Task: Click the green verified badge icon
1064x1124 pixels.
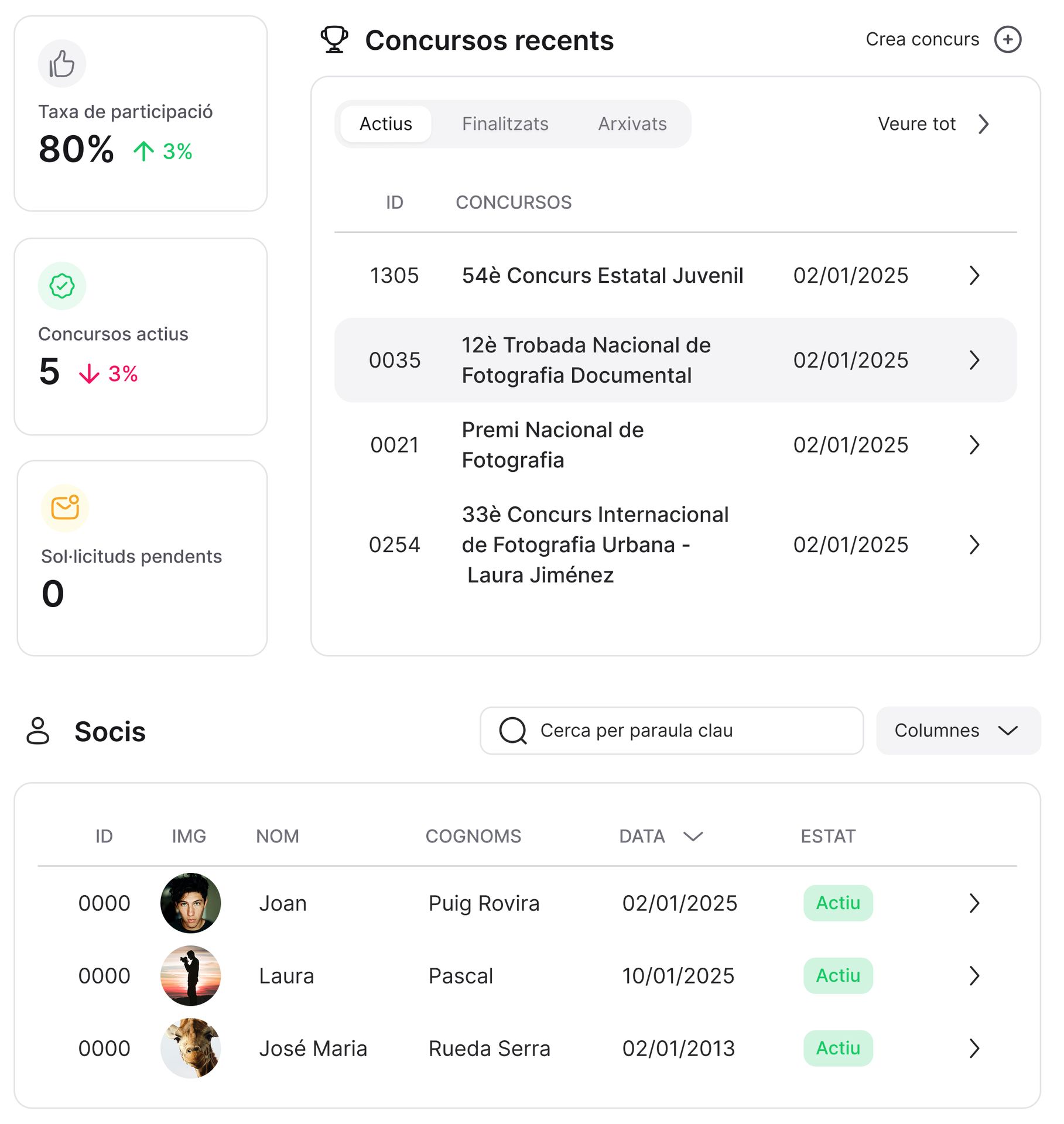Action: (61, 286)
